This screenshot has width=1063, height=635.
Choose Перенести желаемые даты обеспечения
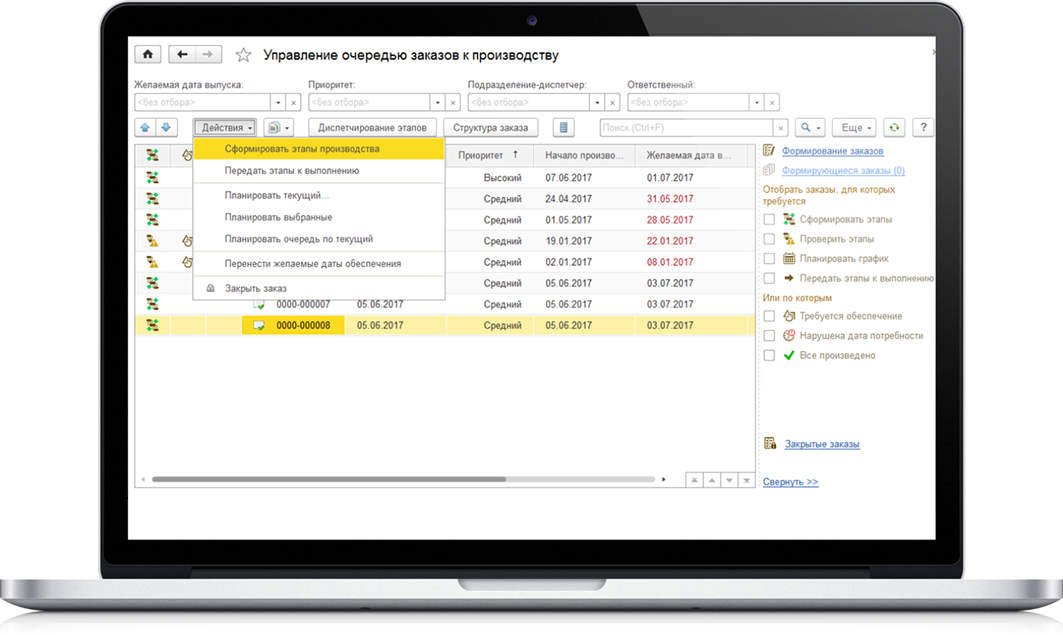click(x=319, y=264)
